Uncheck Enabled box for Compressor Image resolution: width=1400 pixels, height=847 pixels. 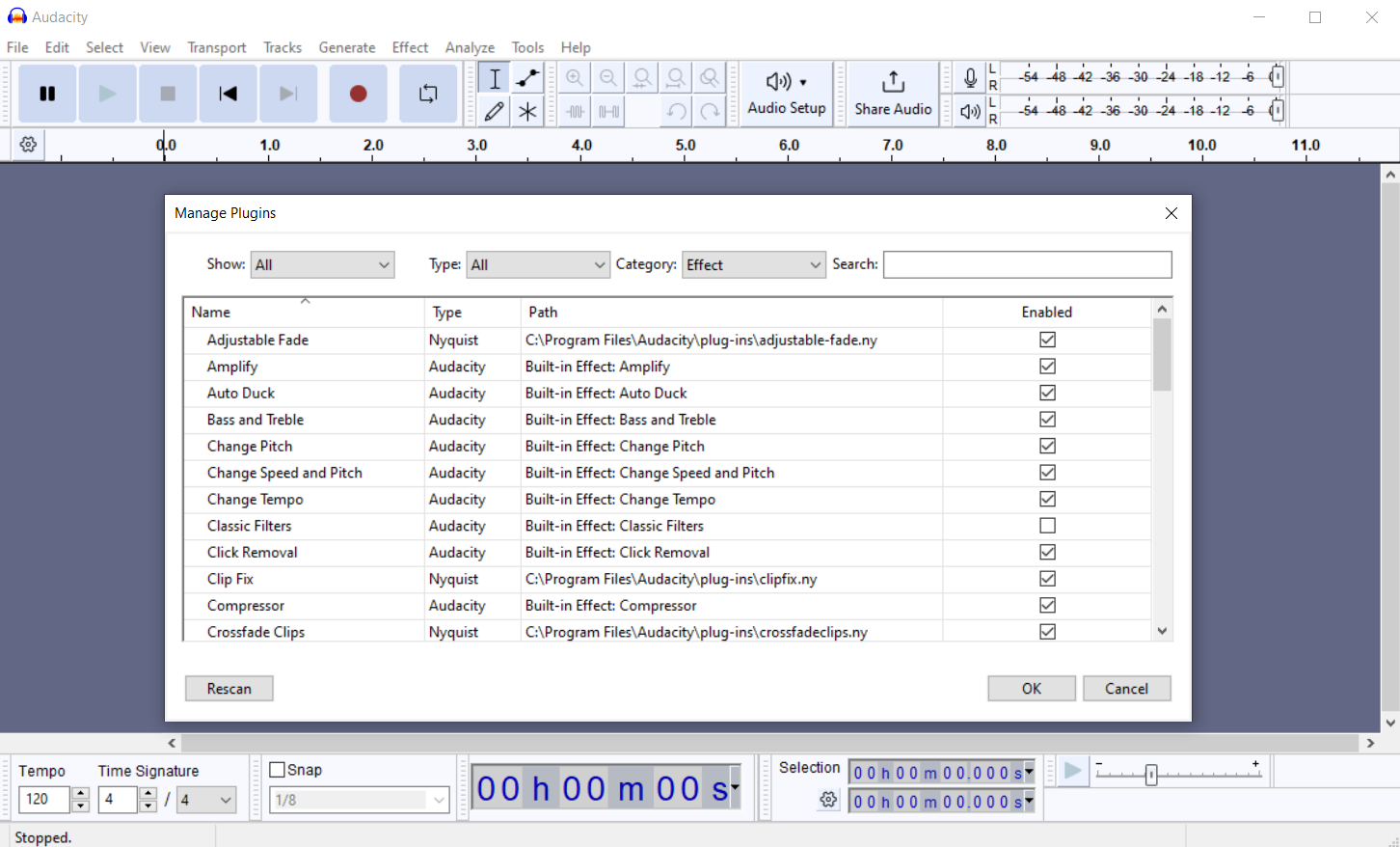point(1047,605)
